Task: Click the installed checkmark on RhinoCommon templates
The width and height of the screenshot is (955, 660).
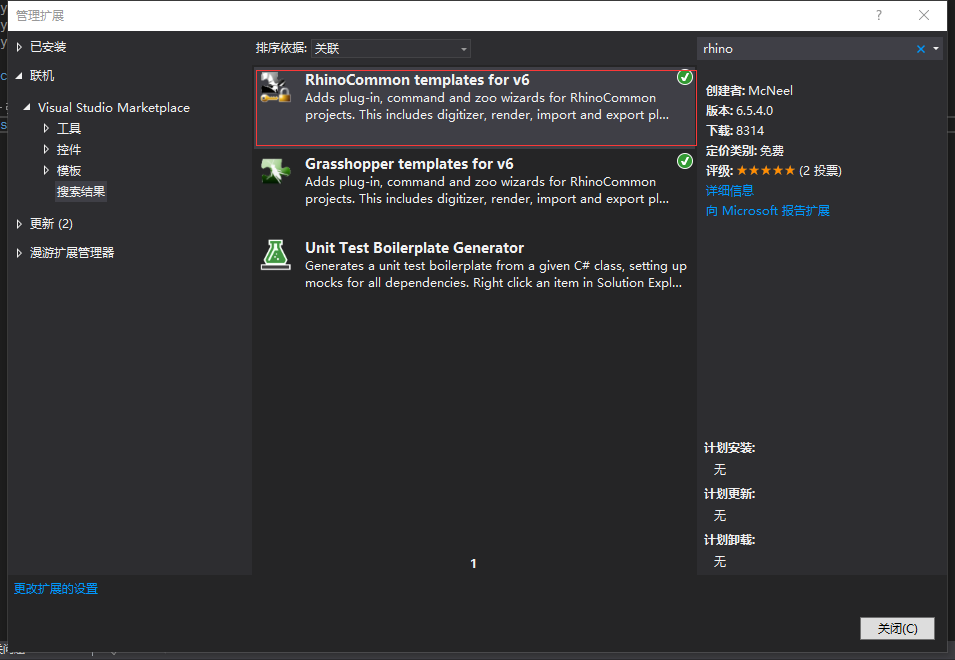Action: click(685, 77)
